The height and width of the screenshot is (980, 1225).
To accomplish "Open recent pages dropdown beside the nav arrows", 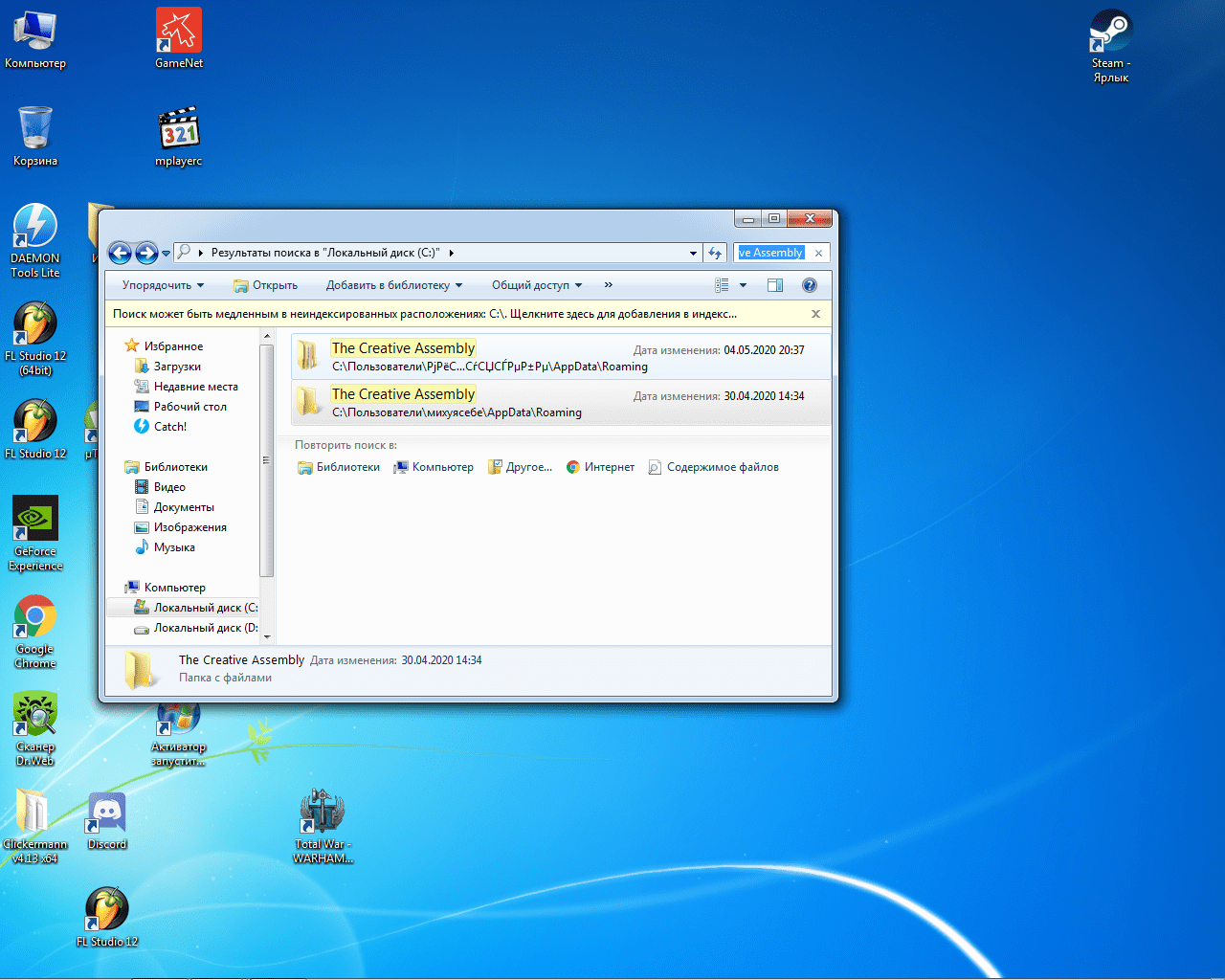I will 166,254.
